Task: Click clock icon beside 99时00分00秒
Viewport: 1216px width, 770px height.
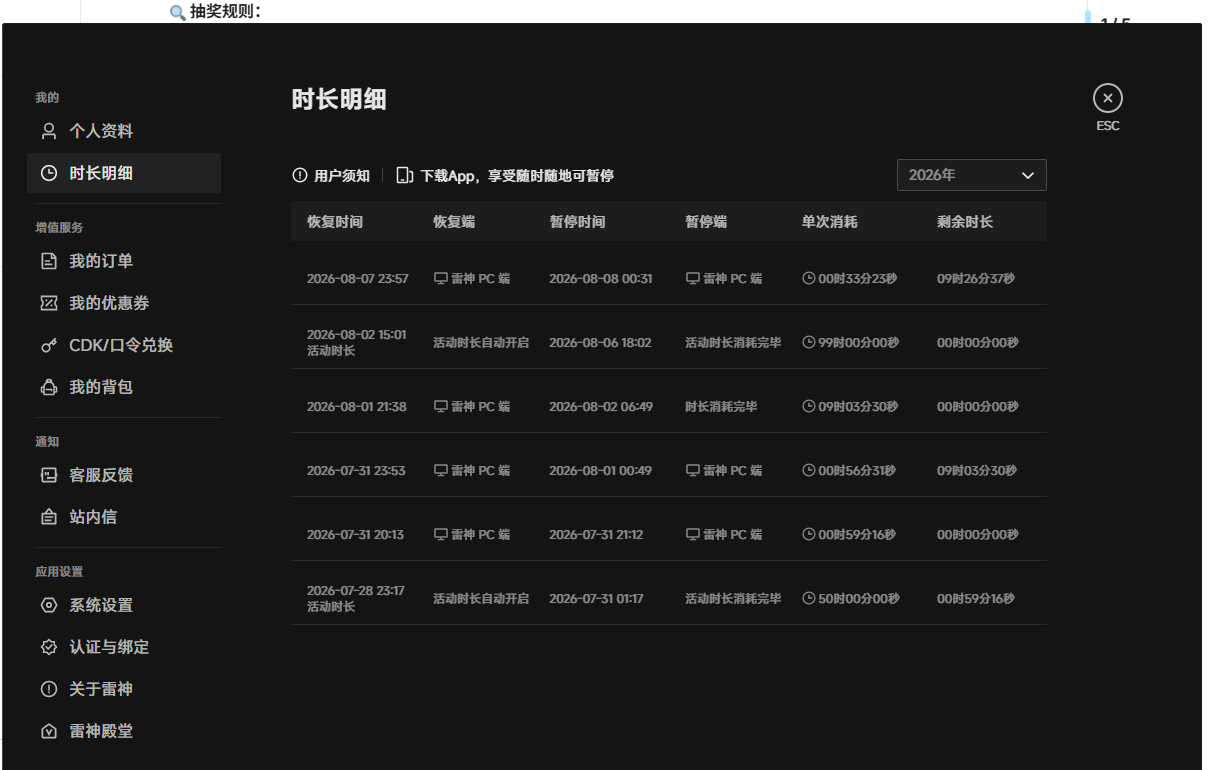Action: [x=809, y=342]
